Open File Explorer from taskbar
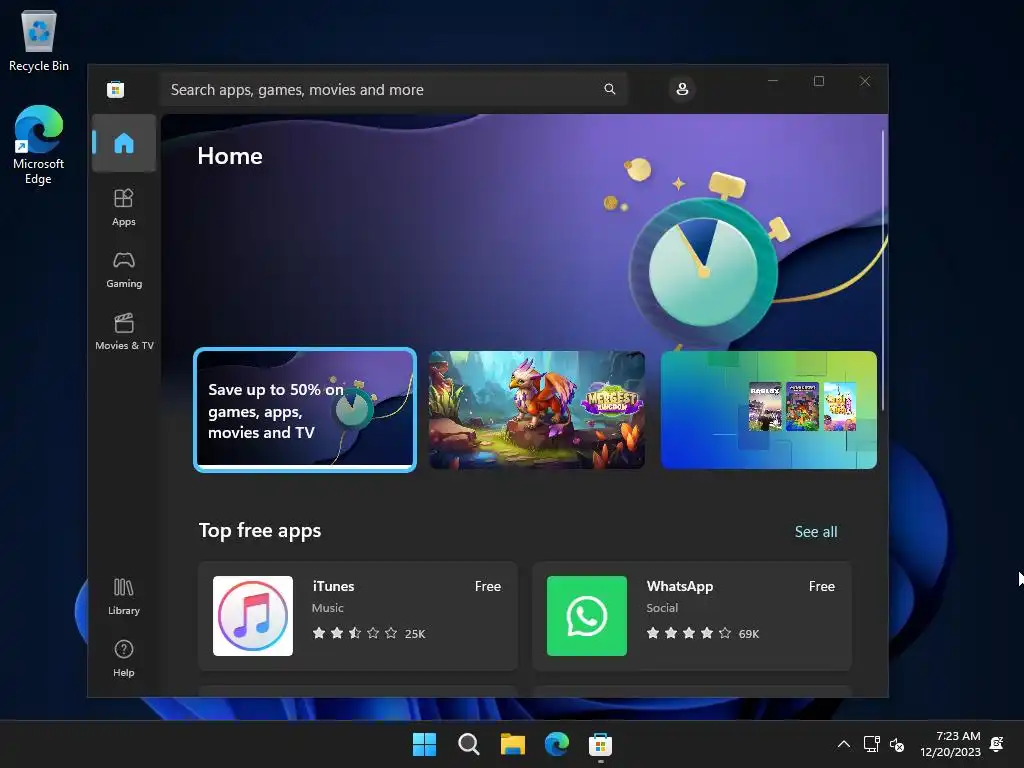Viewport: 1024px width, 768px height. click(x=513, y=744)
